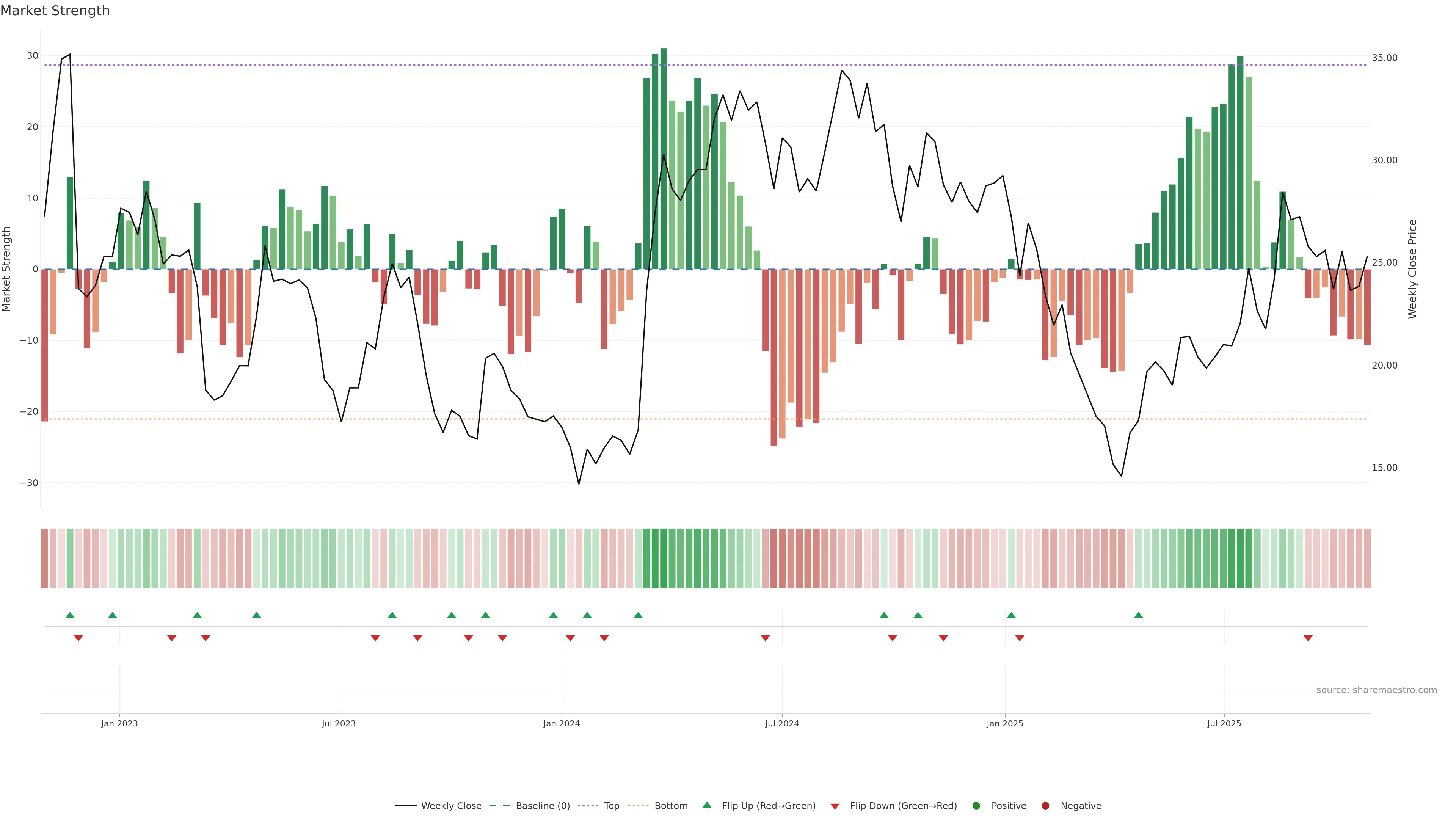Click the darkest green heatmap strip cell
This screenshot has width=1456, height=819.
coord(664,559)
